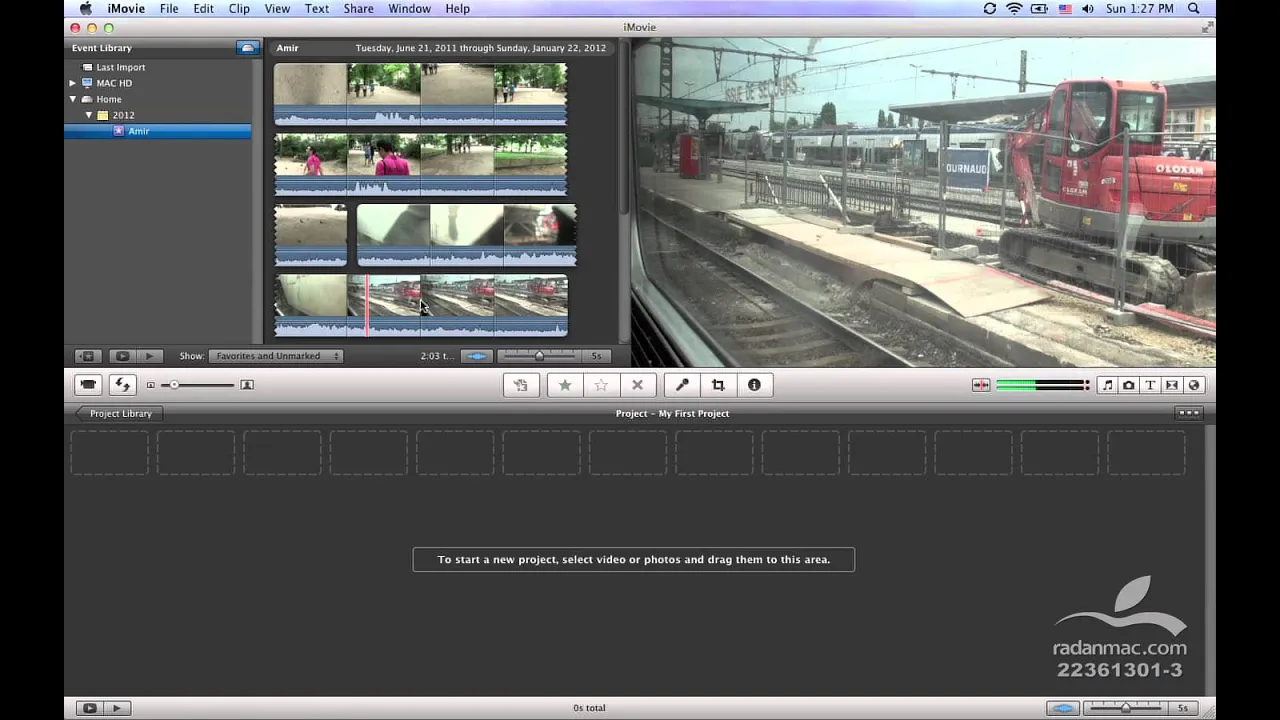1280x720 pixels.
Task: Open the Edit menu
Action: coord(203,9)
